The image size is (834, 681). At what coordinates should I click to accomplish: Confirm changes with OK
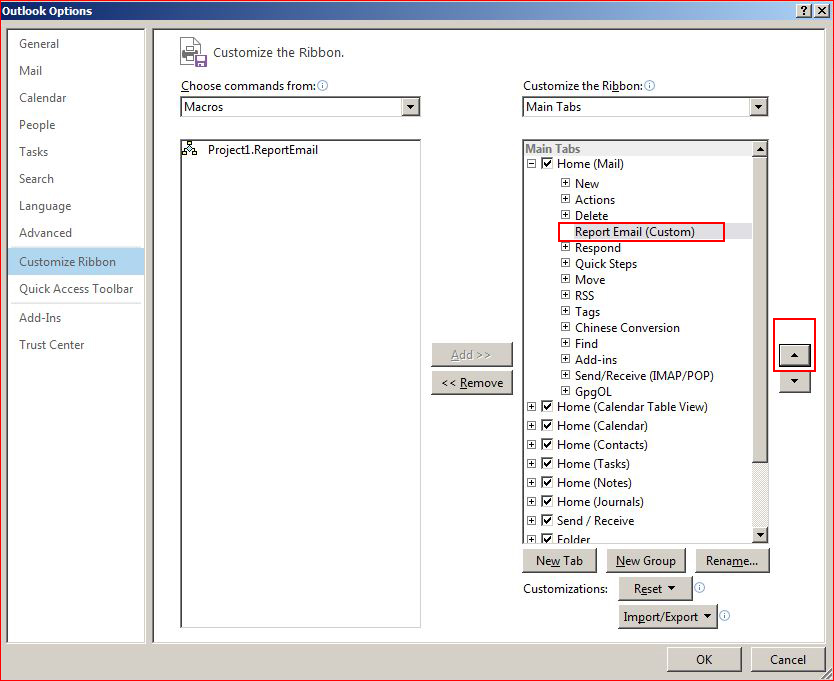(704, 660)
